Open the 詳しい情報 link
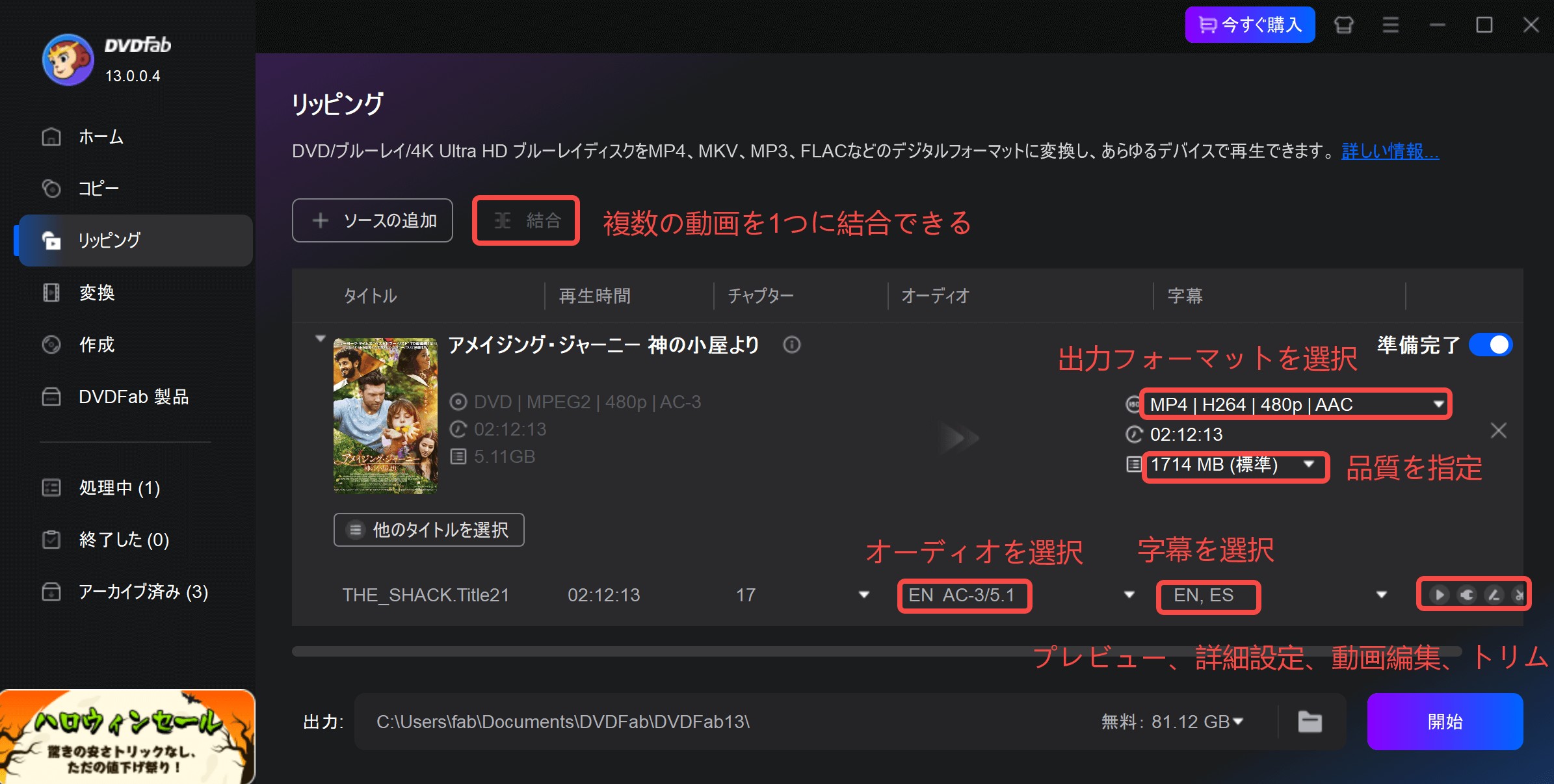This screenshot has width=1554, height=784. tap(1390, 151)
